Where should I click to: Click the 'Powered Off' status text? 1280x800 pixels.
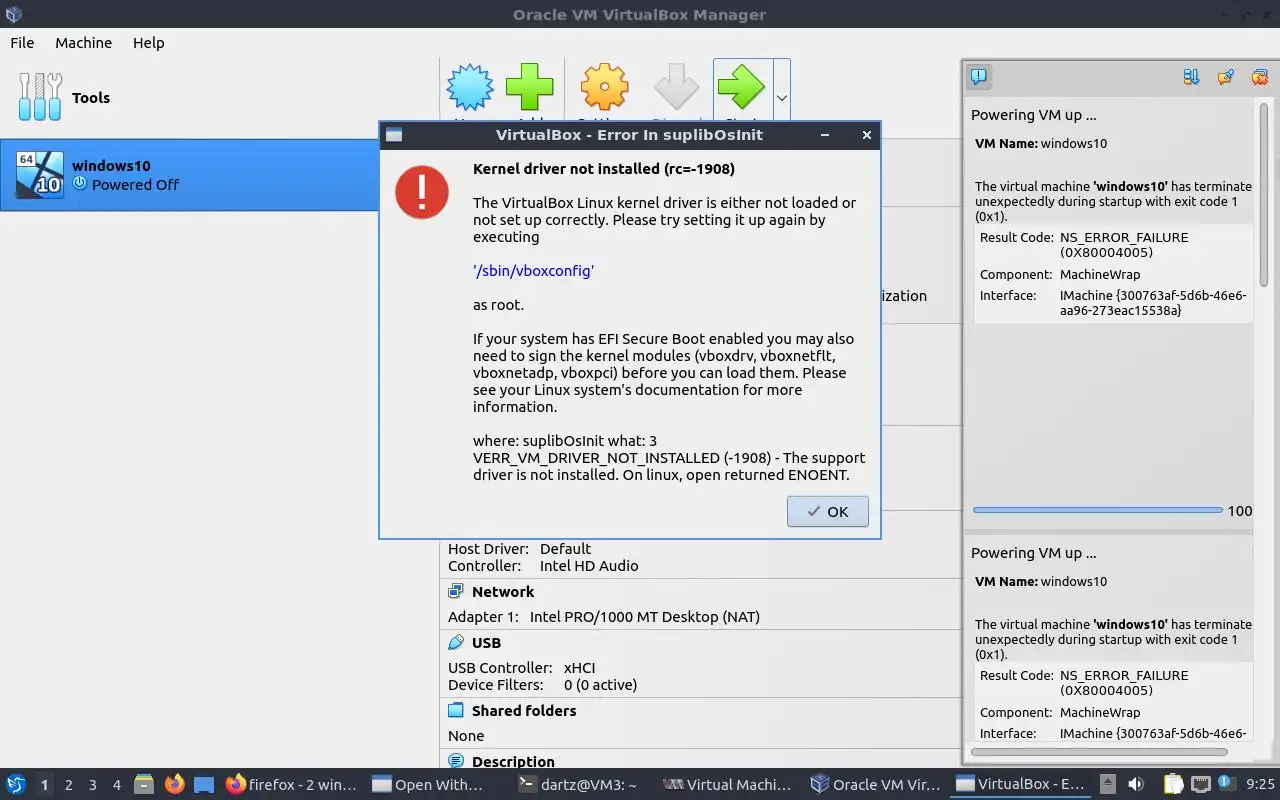coord(135,184)
